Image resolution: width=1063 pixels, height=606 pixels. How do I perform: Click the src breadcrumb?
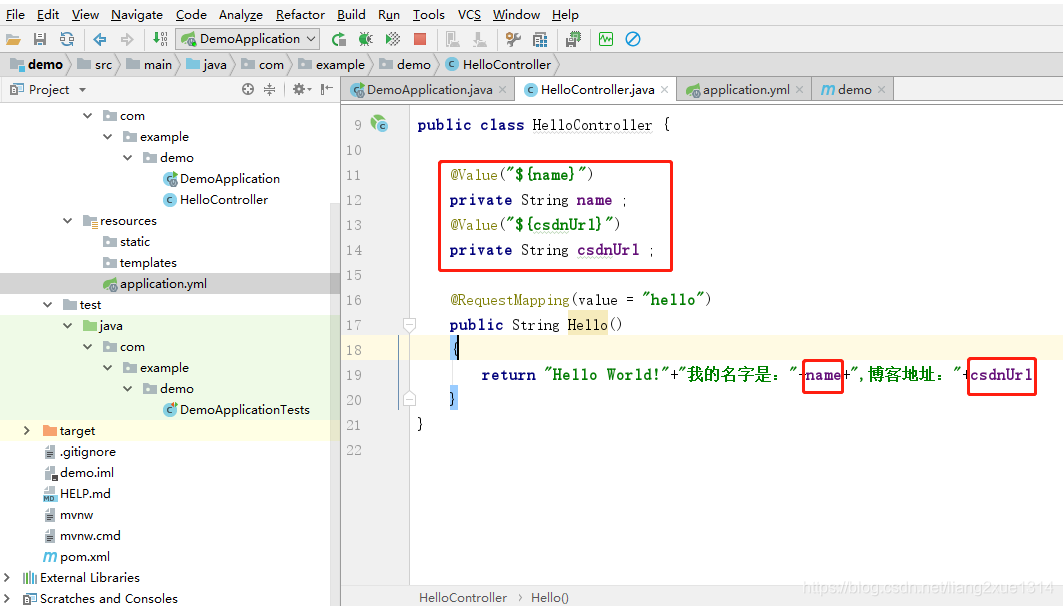(x=95, y=64)
